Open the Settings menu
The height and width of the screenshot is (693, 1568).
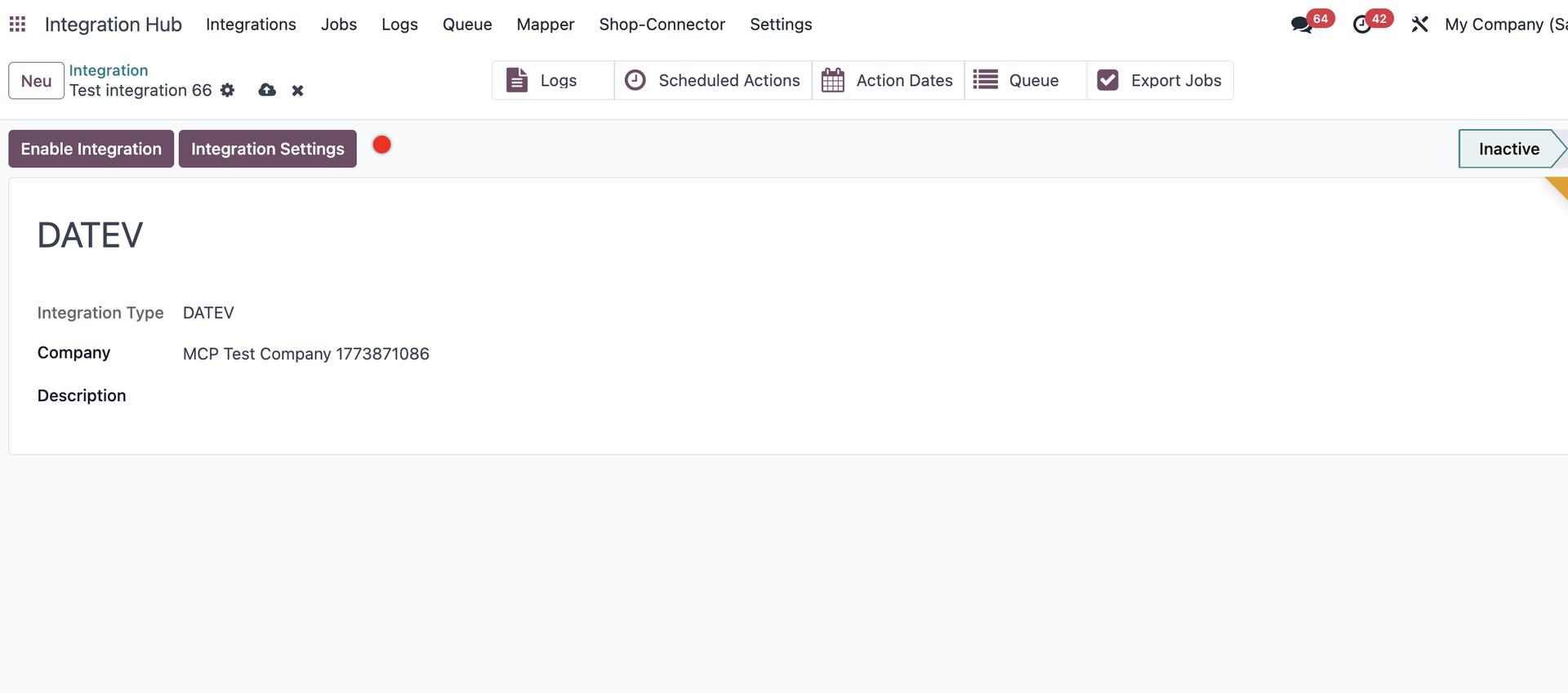(x=781, y=25)
